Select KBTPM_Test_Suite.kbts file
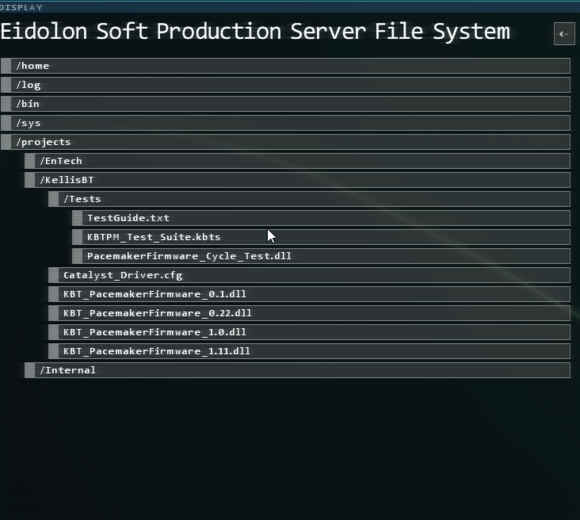The width and height of the screenshot is (580, 520). (x=321, y=237)
